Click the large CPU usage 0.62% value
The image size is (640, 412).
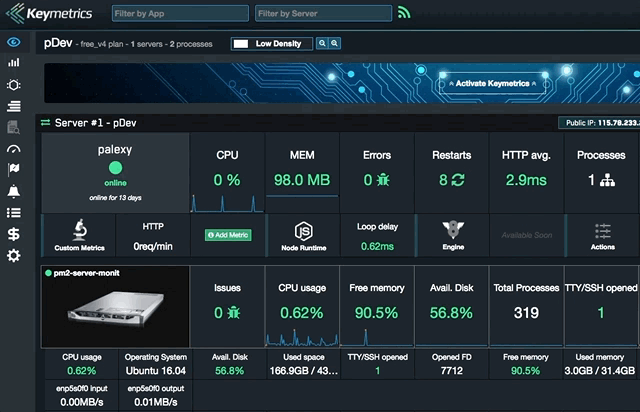302,313
